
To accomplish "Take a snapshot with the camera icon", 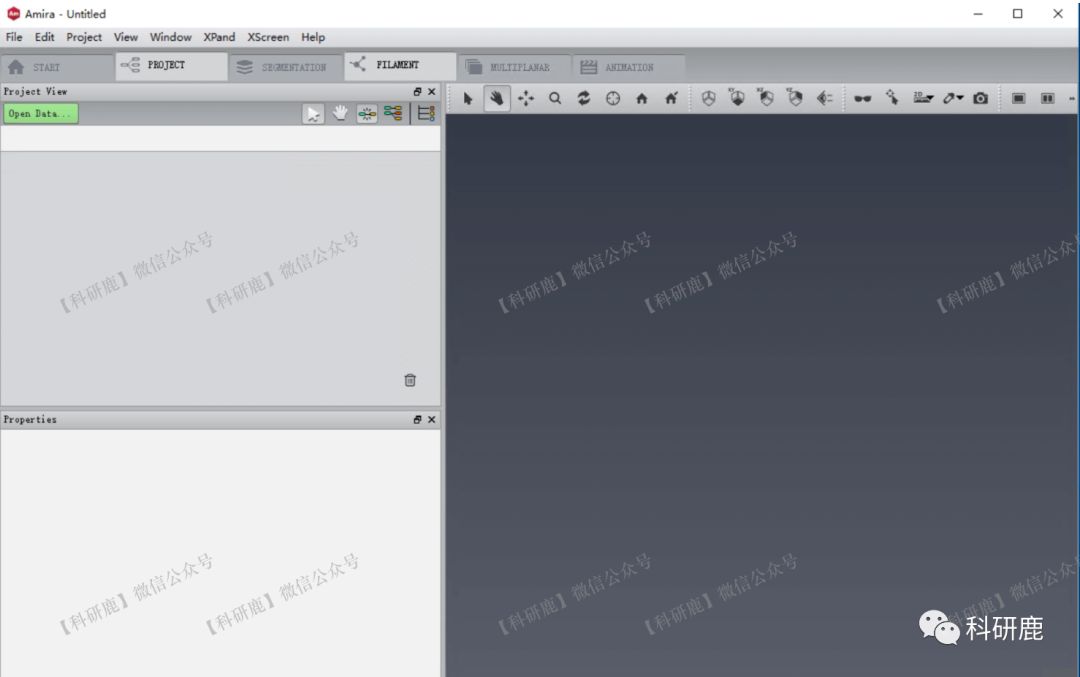I will (x=981, y=98).
